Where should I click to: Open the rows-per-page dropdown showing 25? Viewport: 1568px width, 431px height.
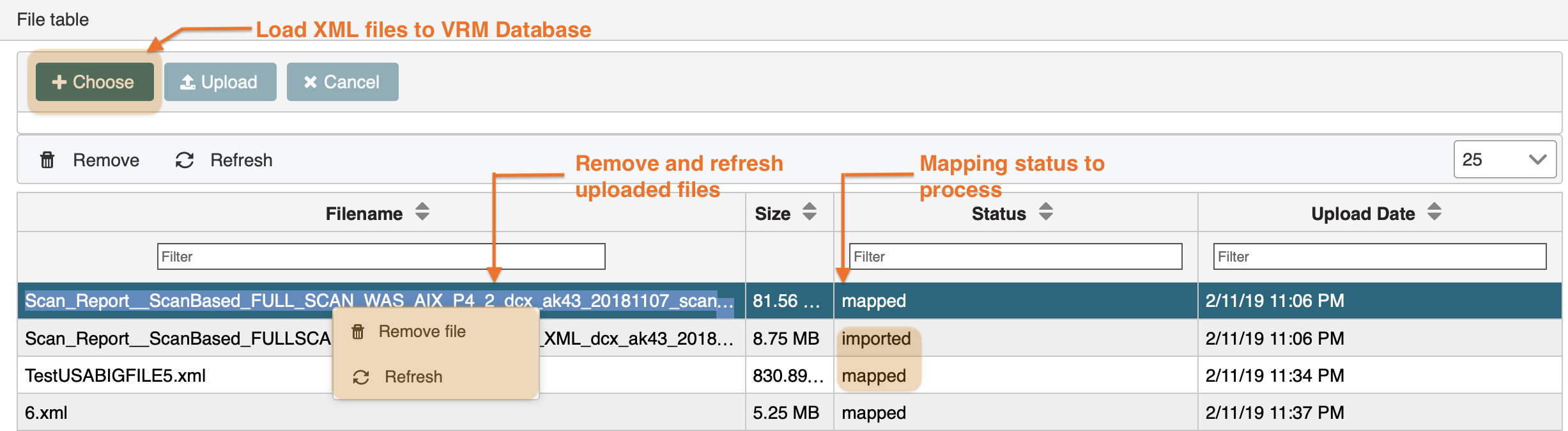(x=1504, y=160)
